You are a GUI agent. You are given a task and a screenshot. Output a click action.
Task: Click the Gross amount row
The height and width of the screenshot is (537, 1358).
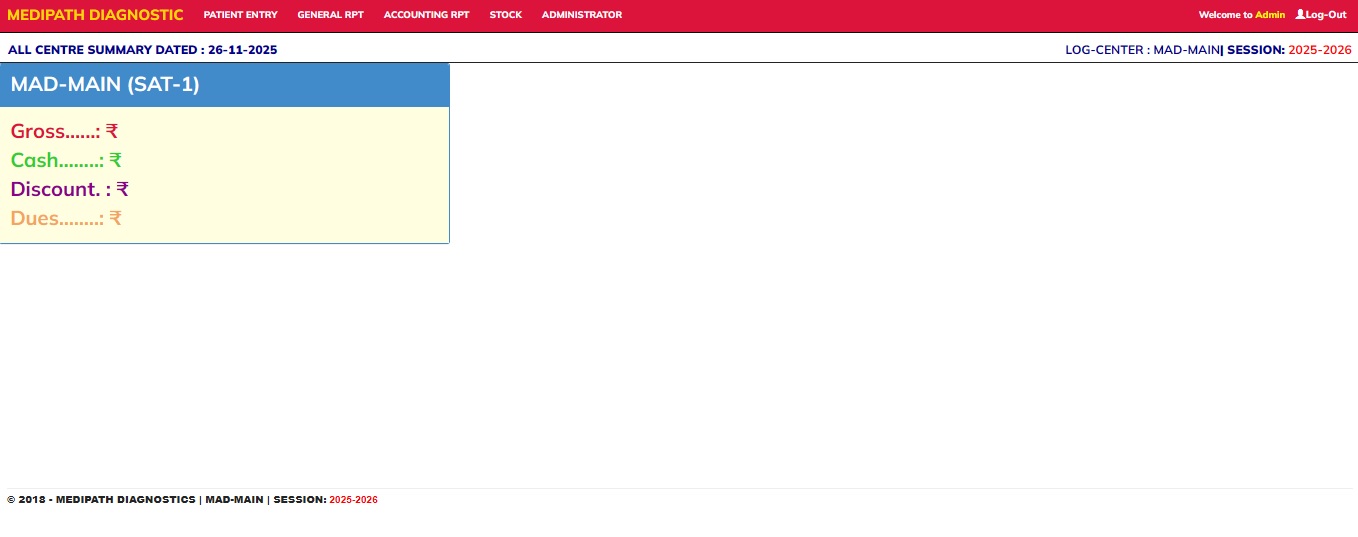click(64, 131)
